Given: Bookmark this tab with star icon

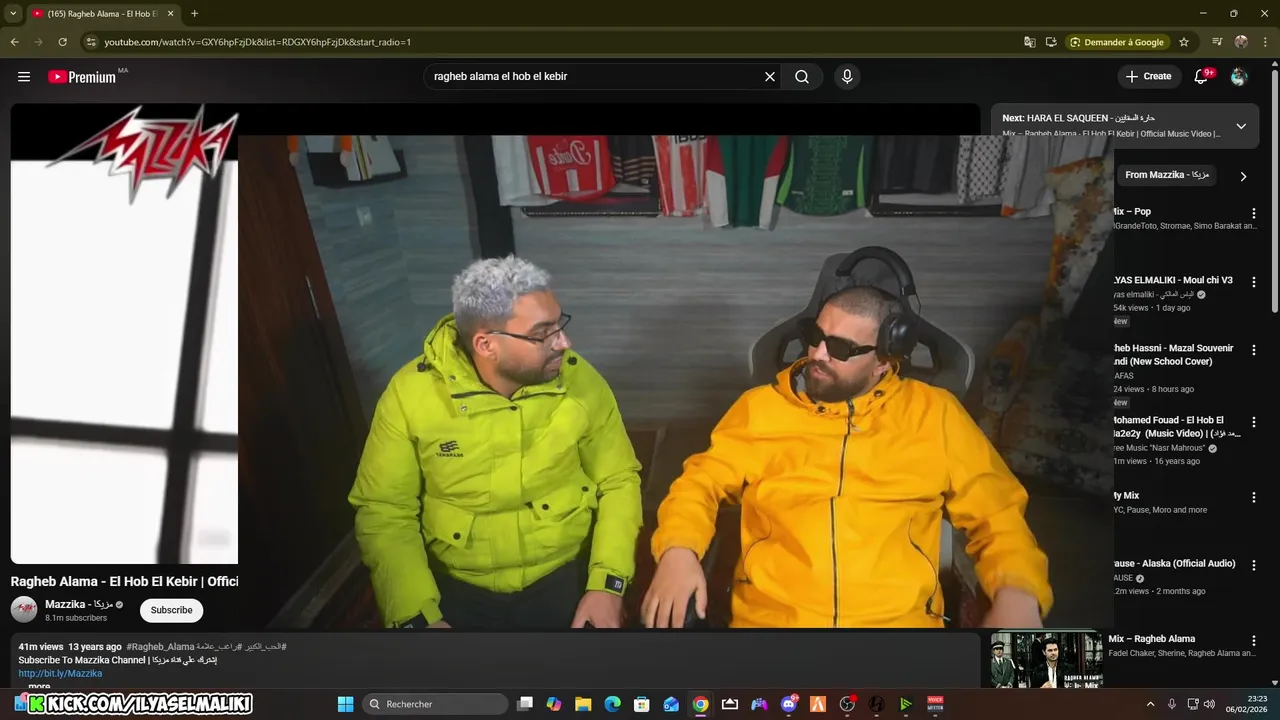Looking at the screenshot, I should (1184, 42).
